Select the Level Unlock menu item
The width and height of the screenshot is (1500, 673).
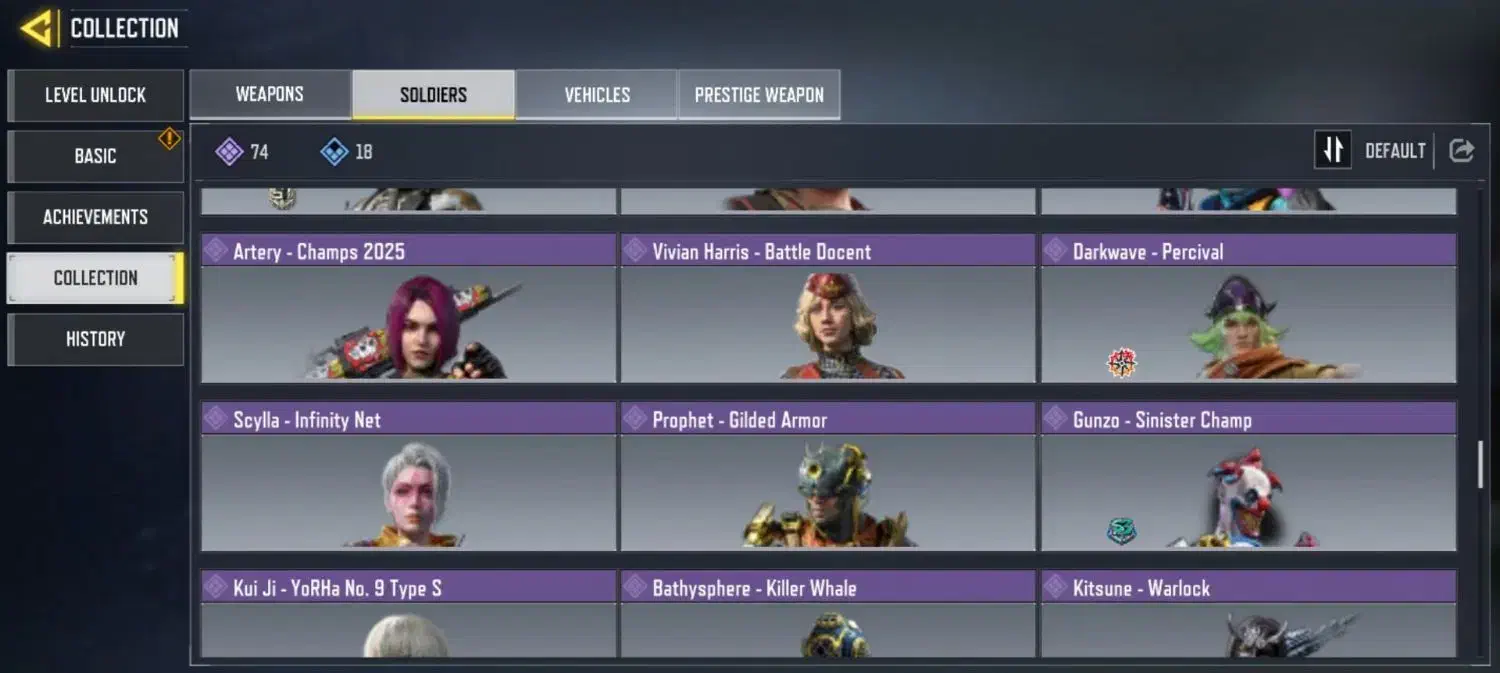[x=95, y=95]
